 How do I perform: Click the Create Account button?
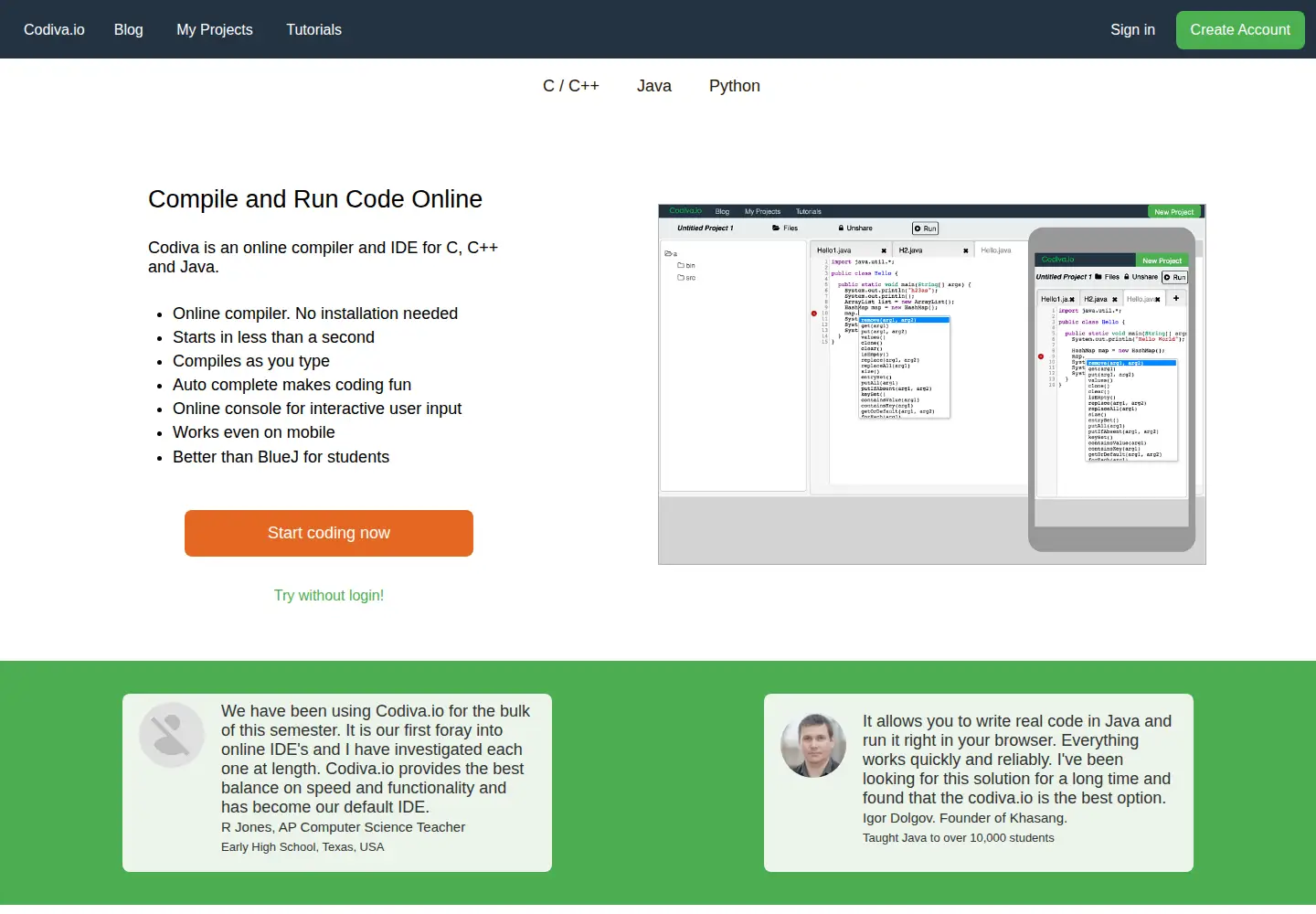[1240, 30]
